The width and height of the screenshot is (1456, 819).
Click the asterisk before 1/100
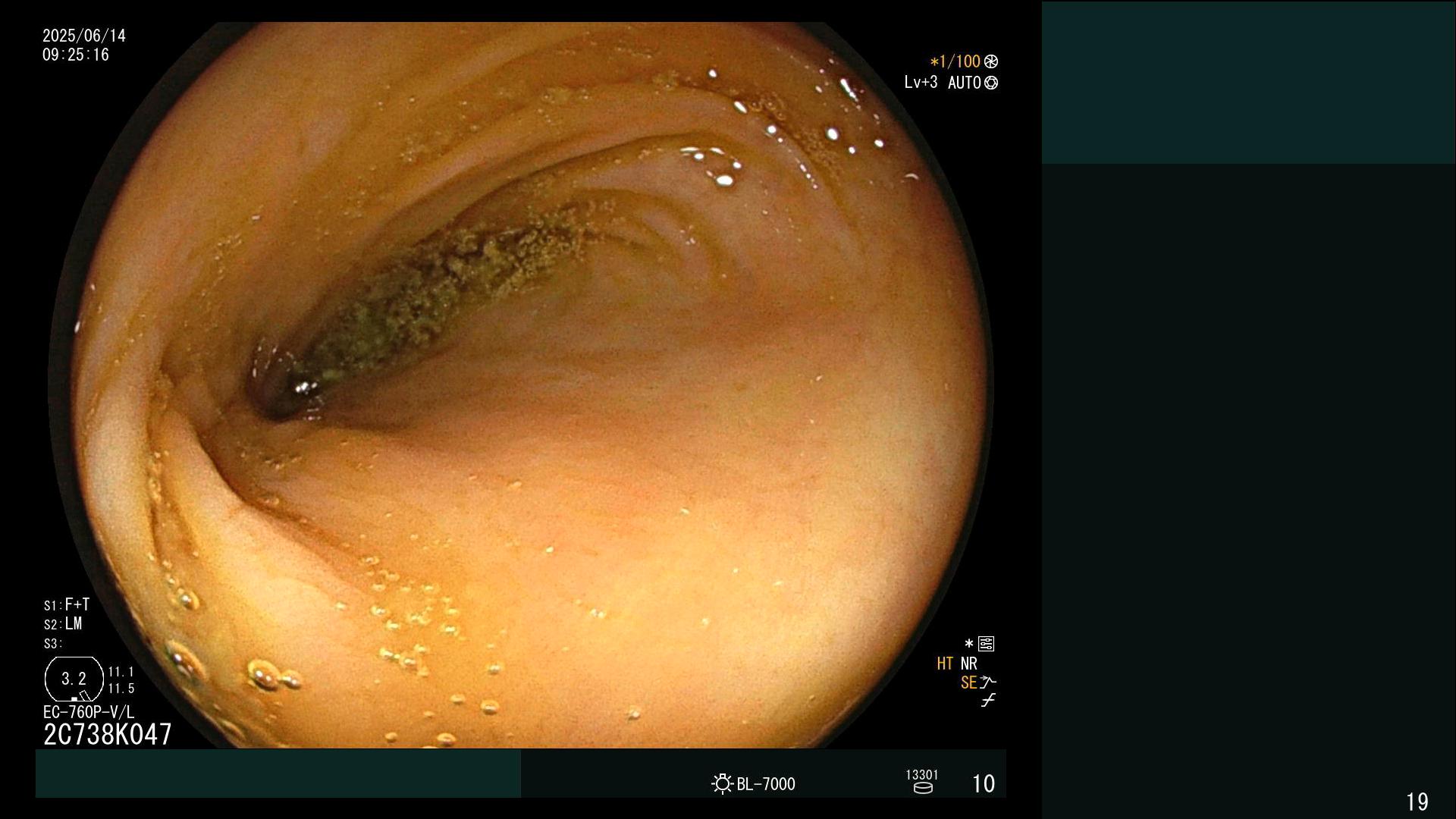click(x=935, y=61)
